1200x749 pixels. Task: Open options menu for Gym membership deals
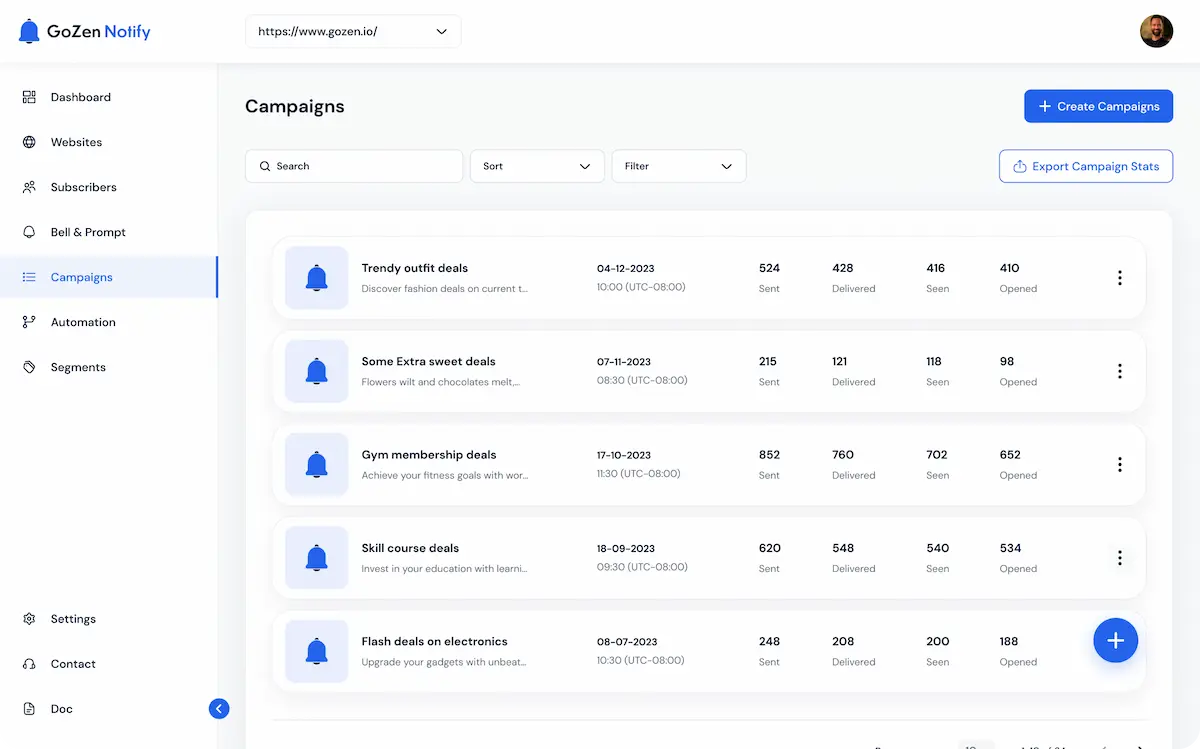[1119, 464]
